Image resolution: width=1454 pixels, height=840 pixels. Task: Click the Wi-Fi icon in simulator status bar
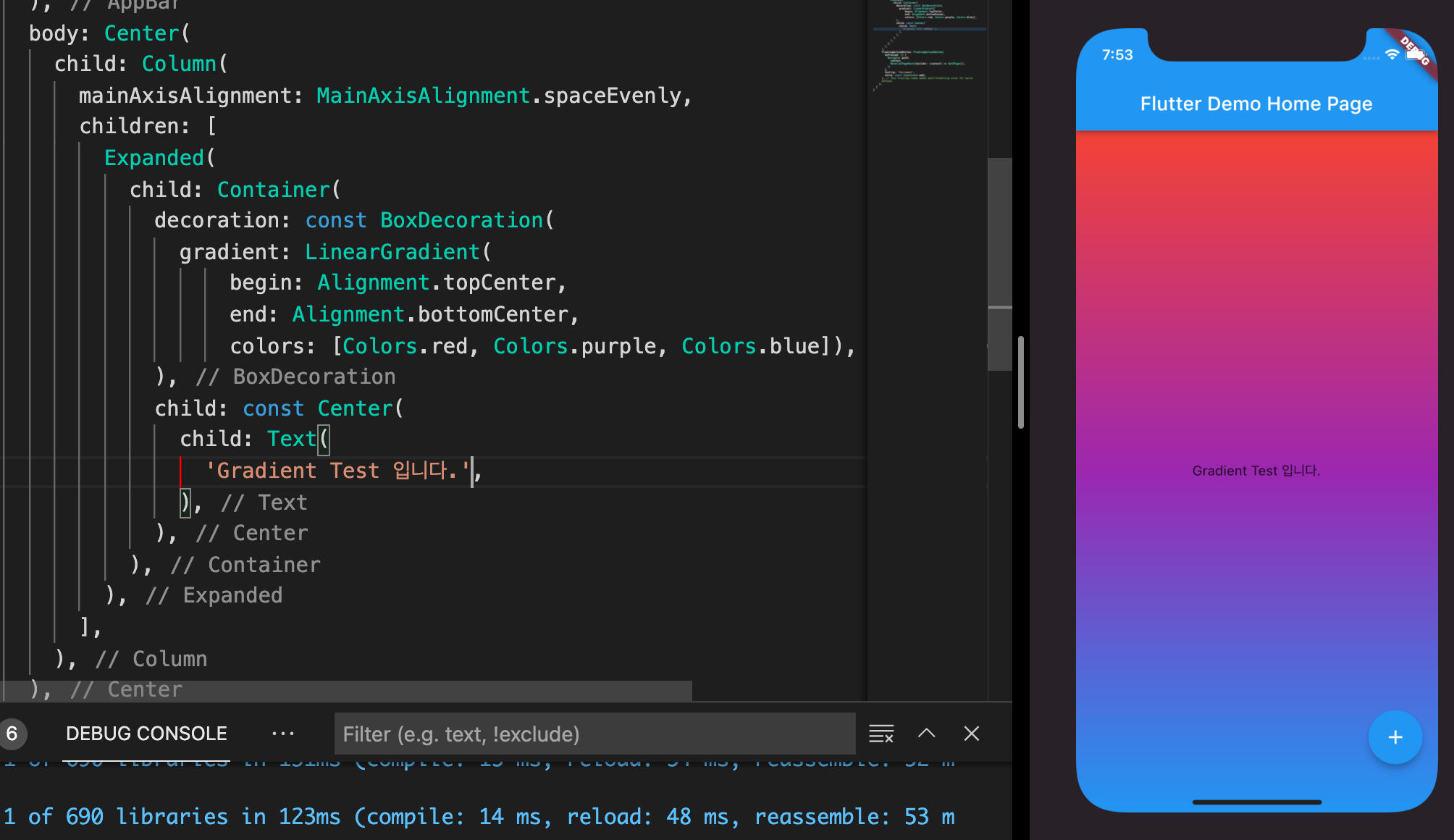1392,54
